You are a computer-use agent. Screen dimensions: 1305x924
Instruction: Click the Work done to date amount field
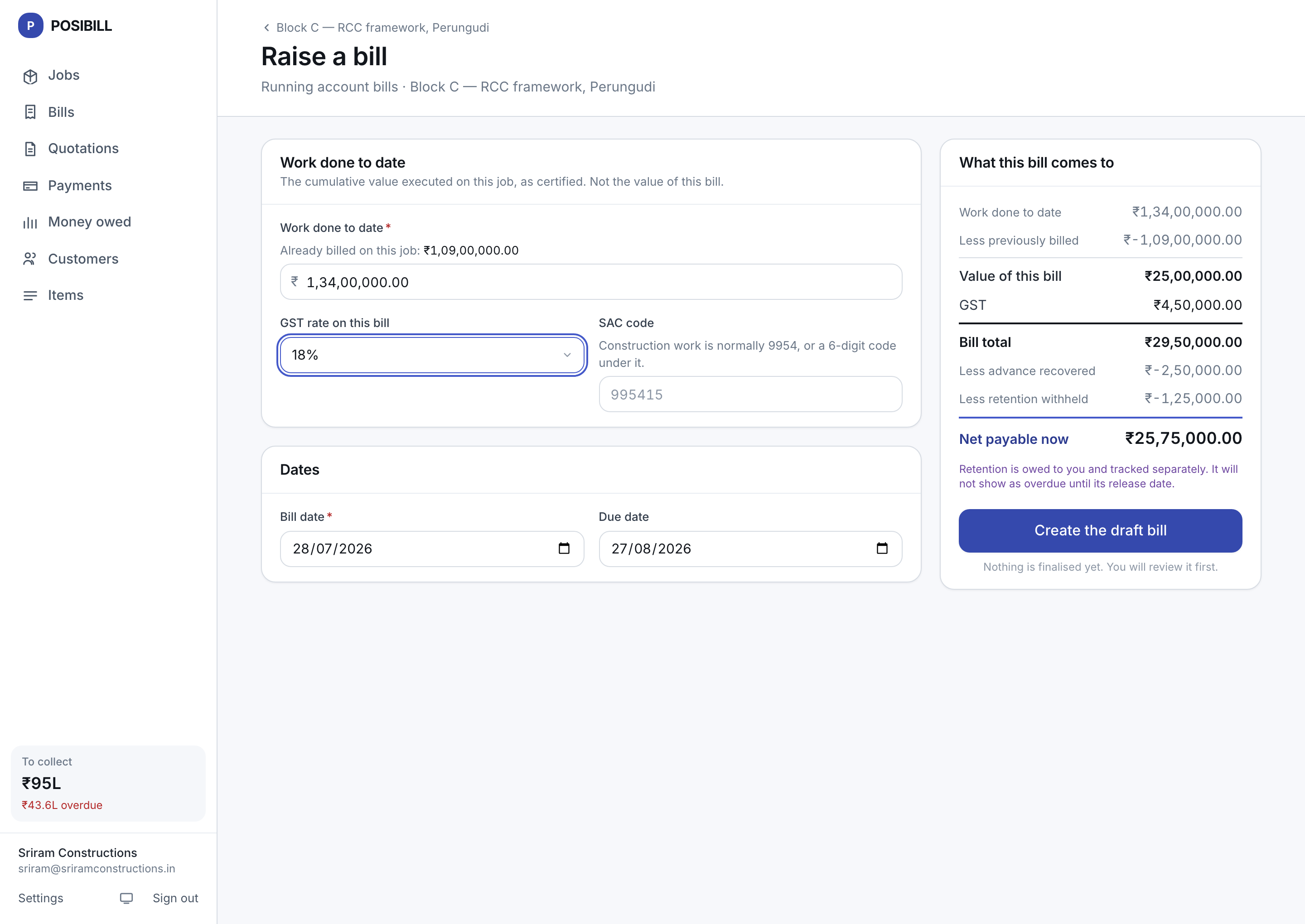click(591, 282)
